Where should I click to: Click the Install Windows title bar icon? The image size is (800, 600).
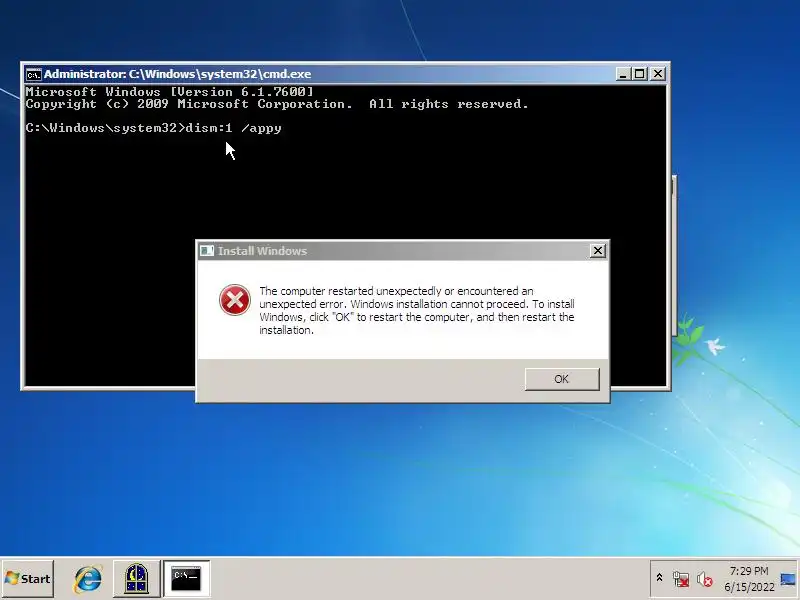click(207, 251)
